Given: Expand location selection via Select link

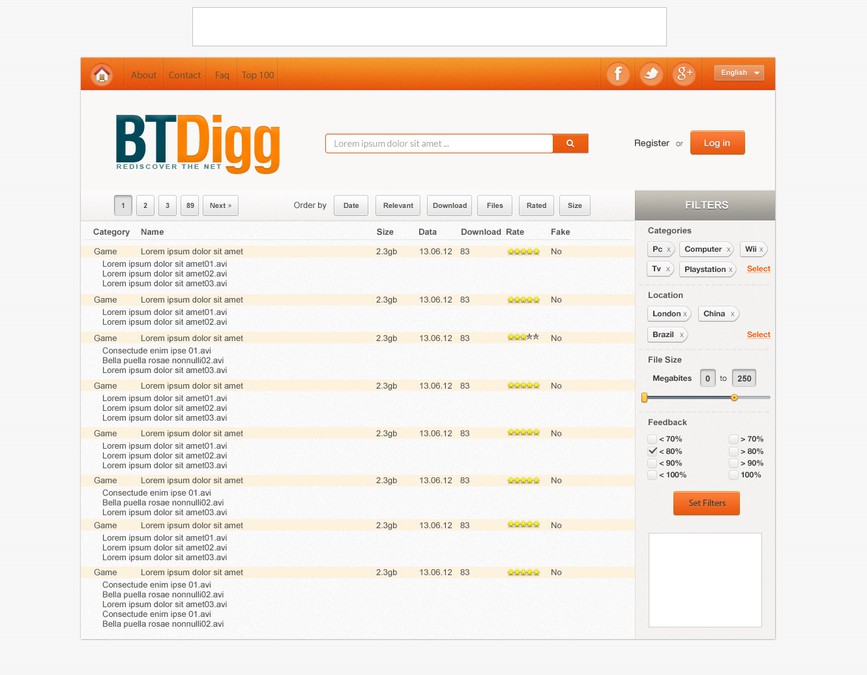Looking at the screenshot, I should (x=758, y=334).
